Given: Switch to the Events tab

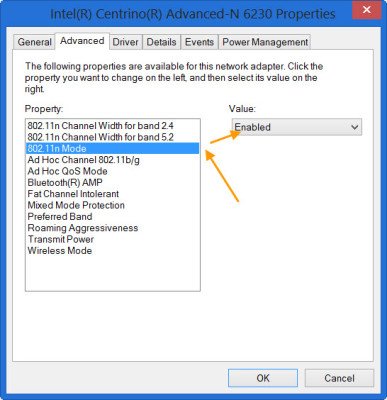Looking at the screenshot, I should (199, 42).
